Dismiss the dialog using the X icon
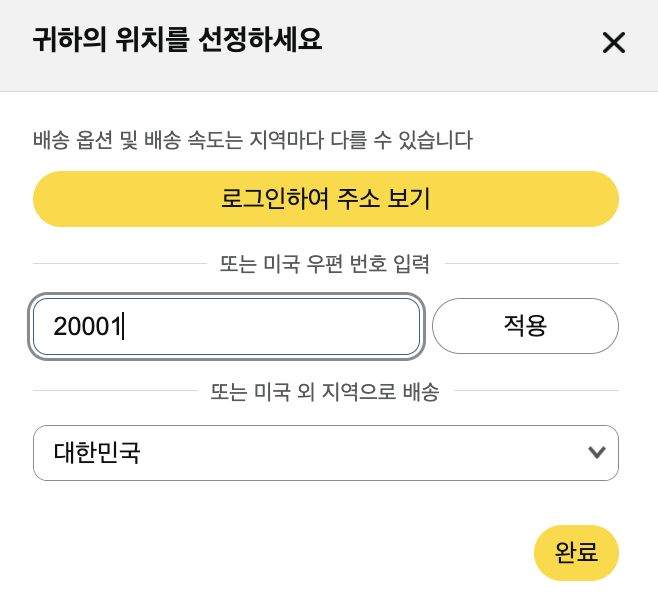 point(613,43)
